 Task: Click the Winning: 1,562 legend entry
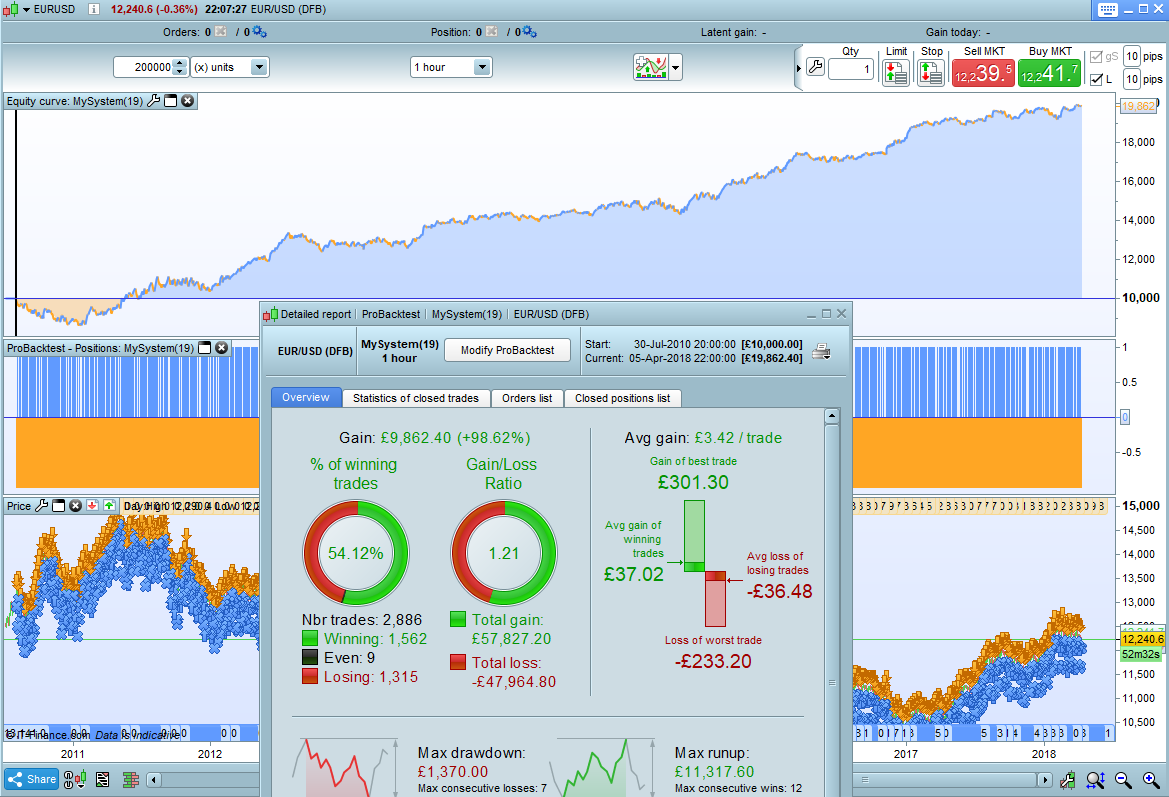(365, 639)
